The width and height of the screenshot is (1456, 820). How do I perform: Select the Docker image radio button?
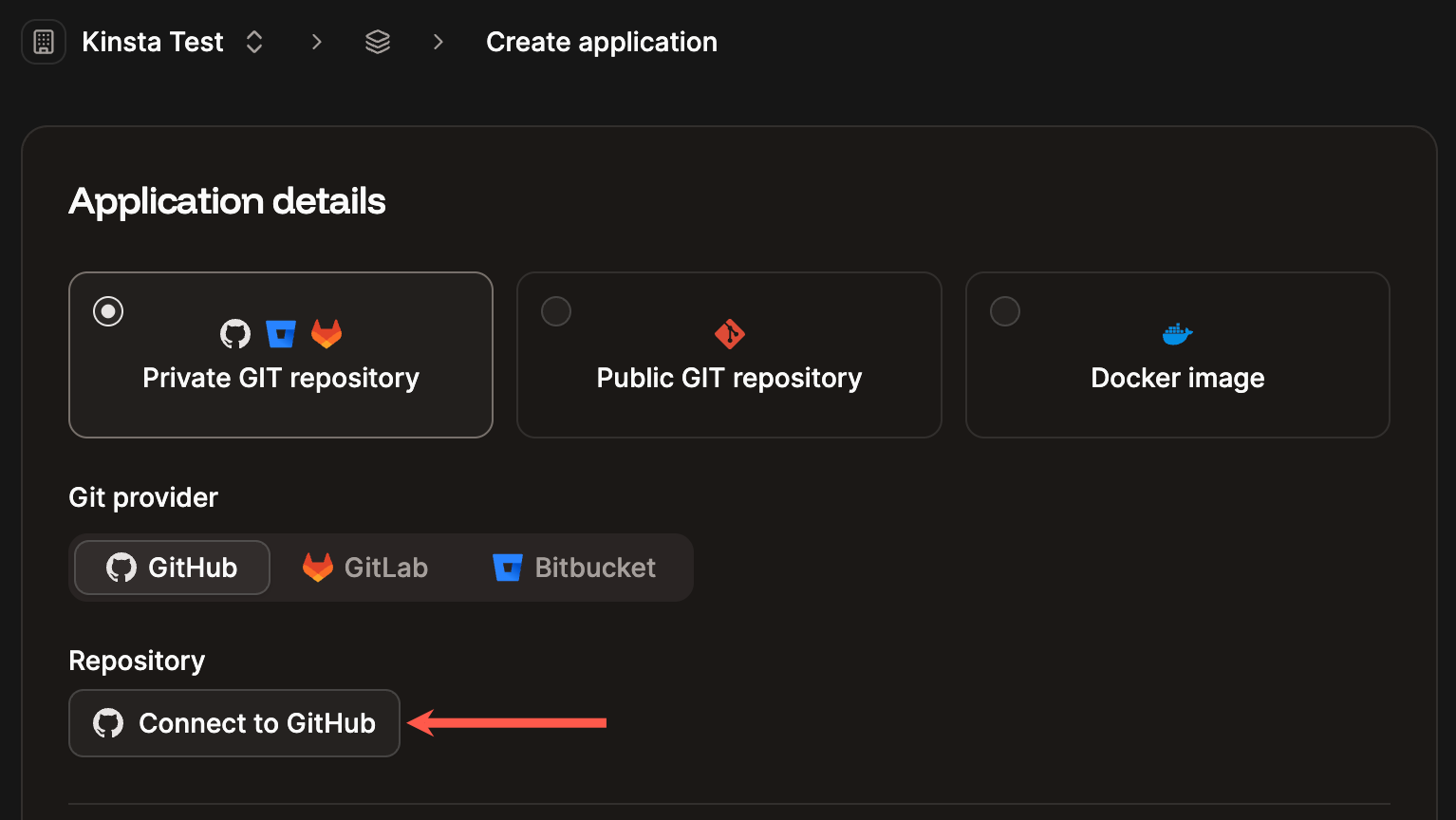pos(1004,310)
